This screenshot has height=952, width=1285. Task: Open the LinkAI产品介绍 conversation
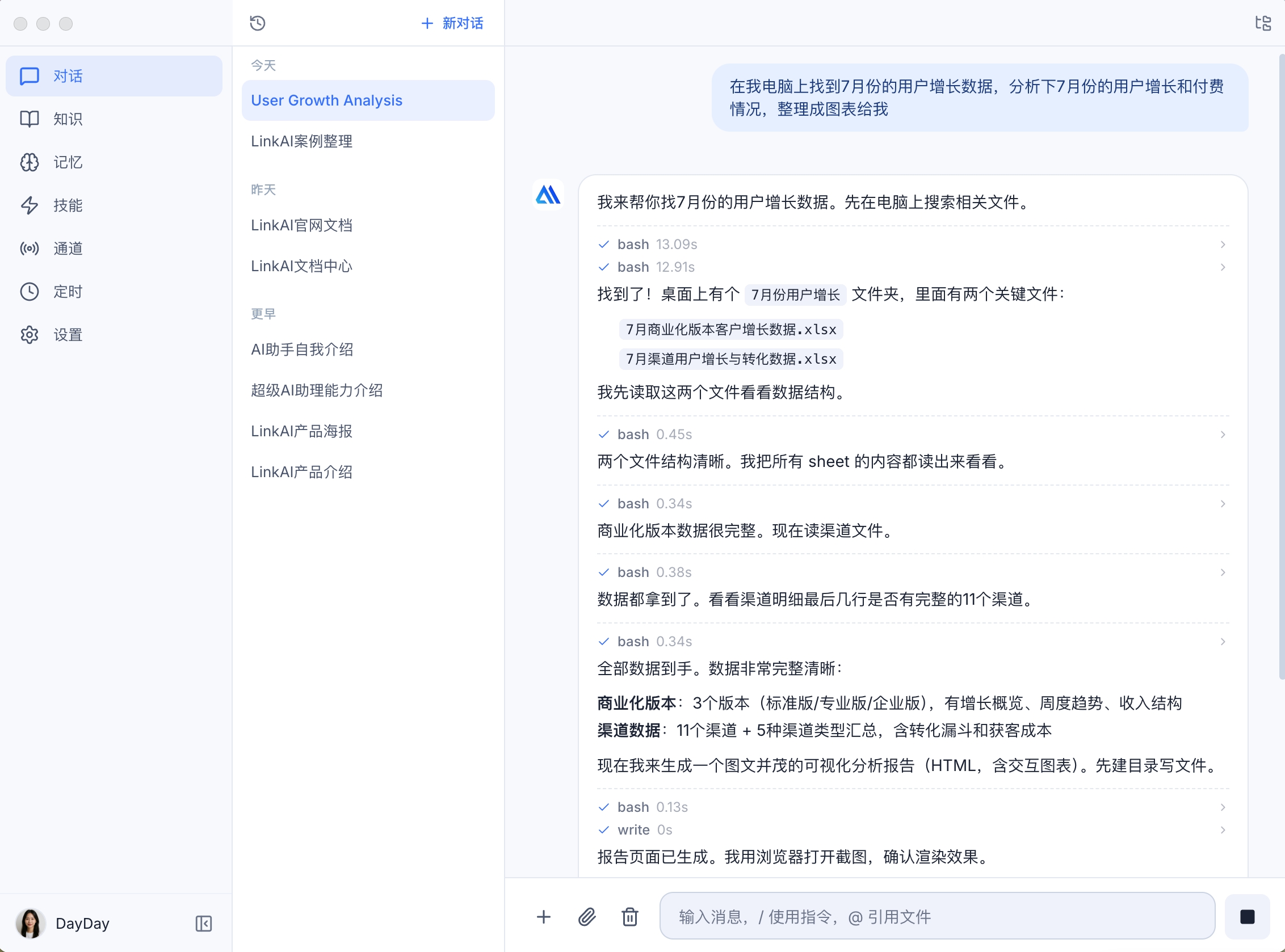368,472
